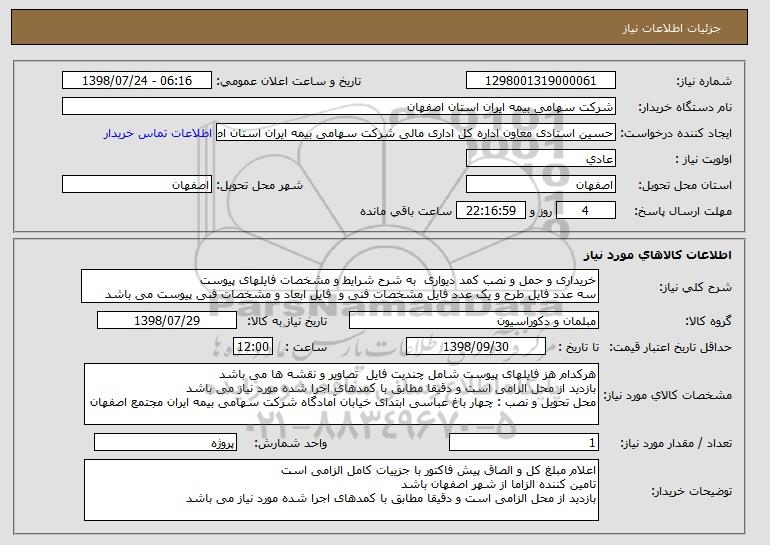Click the جزئیات اطلاعات نیاز header title
The width and height of the screenshot is (770, 545).
(671, 27)
